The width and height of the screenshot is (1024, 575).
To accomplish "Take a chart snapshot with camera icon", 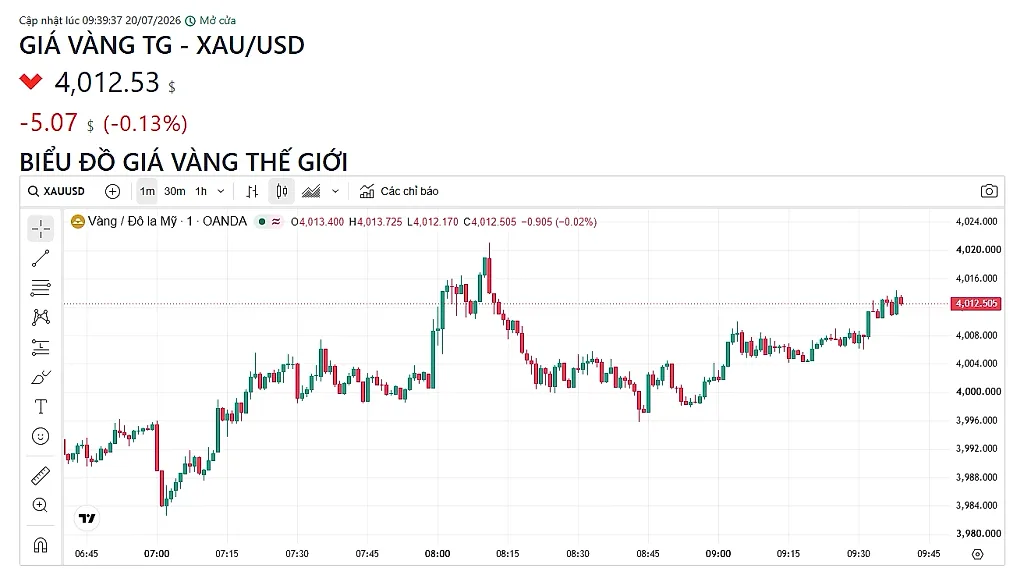I will pos(989,191).
